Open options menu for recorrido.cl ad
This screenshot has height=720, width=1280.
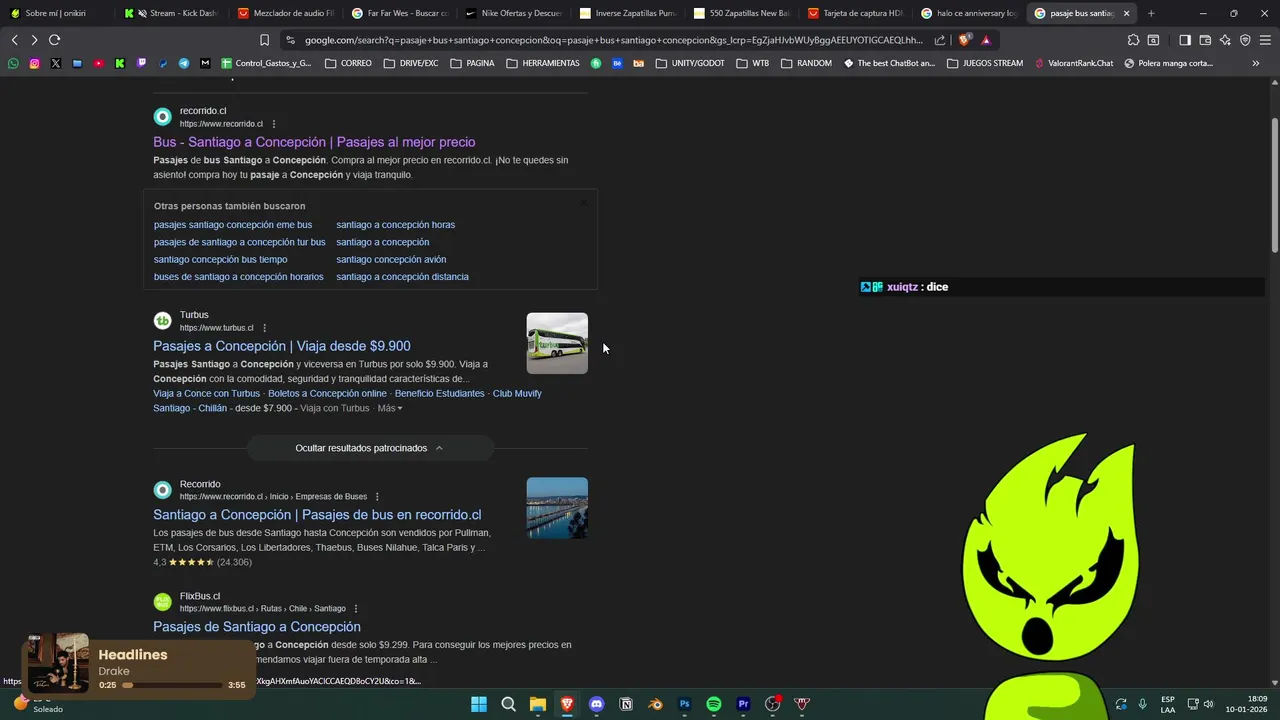[273, 124]
